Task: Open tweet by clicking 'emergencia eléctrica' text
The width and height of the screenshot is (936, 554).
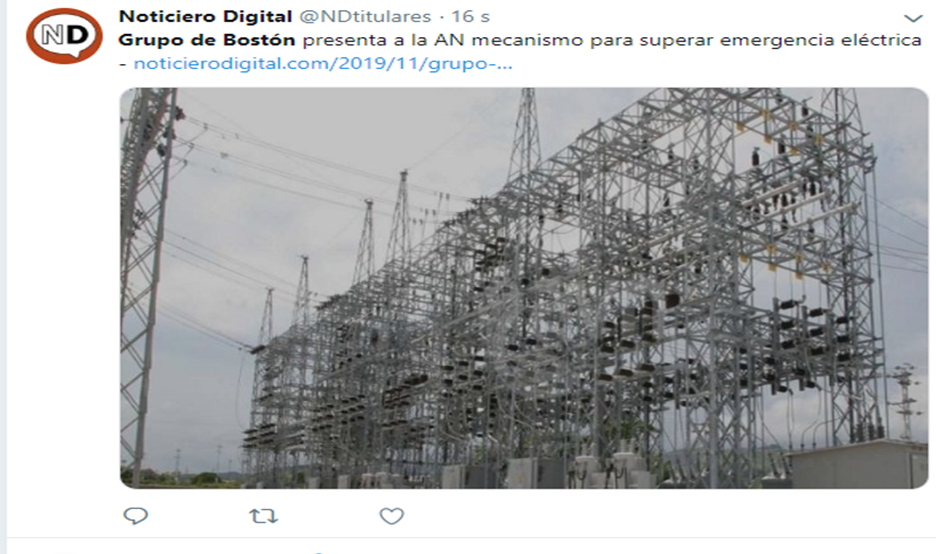Action: [821, 40]
